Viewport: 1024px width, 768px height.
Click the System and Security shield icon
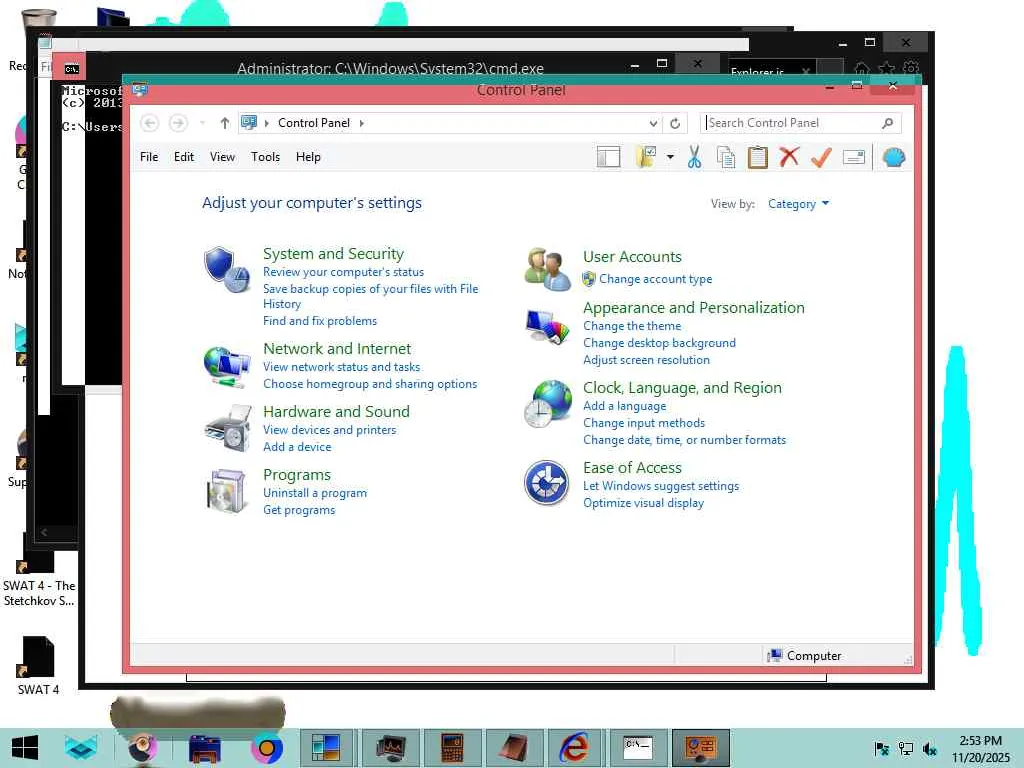coord(226,269)
